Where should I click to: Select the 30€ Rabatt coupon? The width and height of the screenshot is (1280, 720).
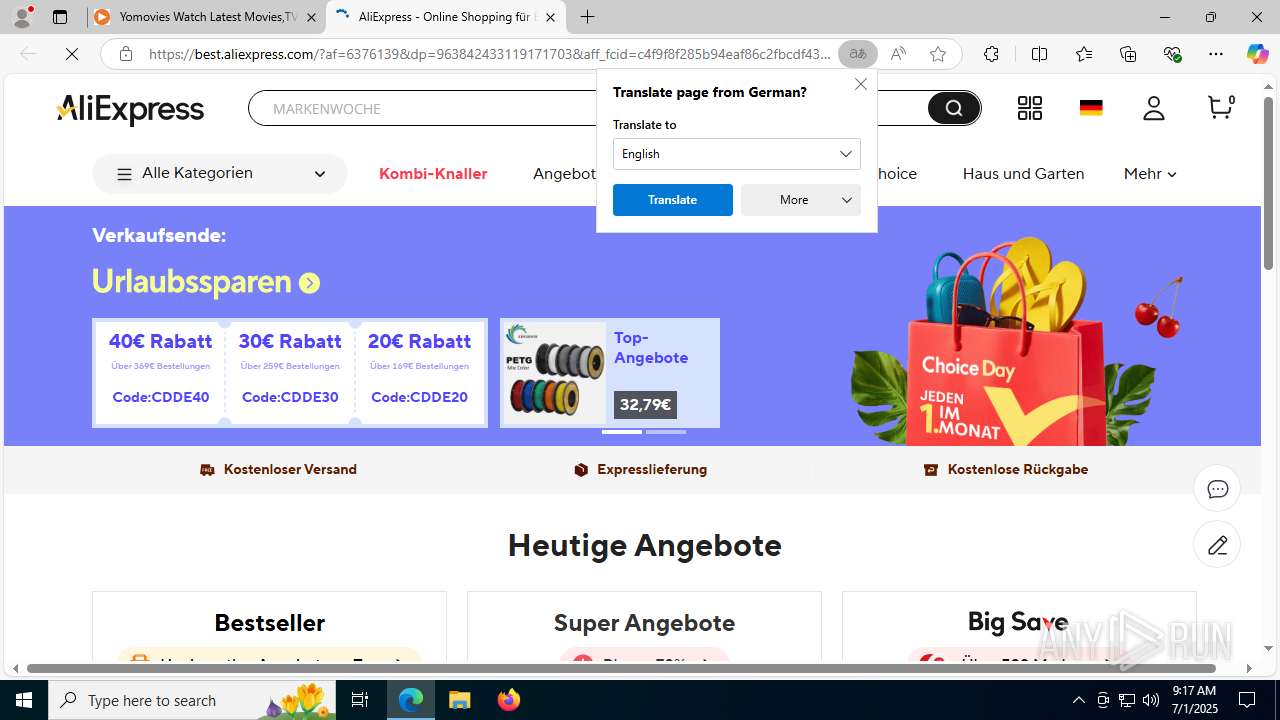click(x=290, y=372)
